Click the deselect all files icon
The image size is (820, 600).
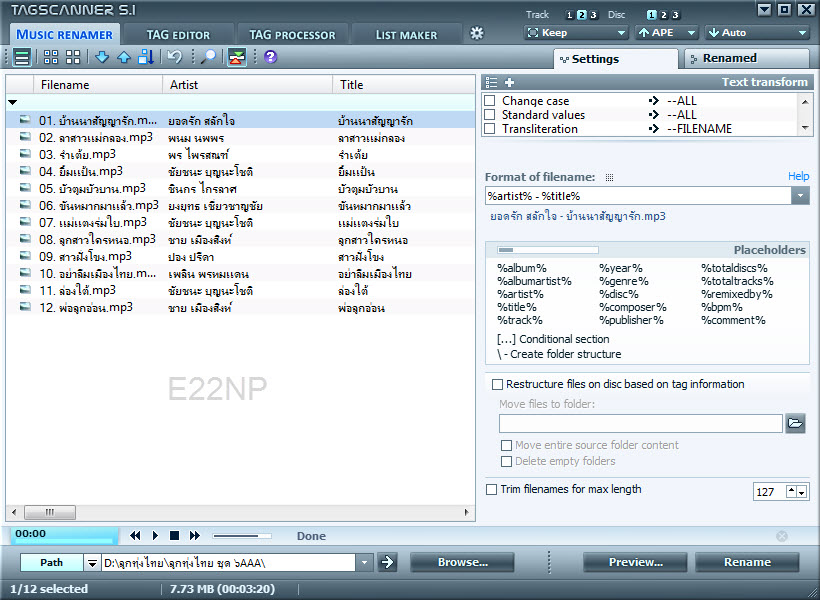pos(73,57)
